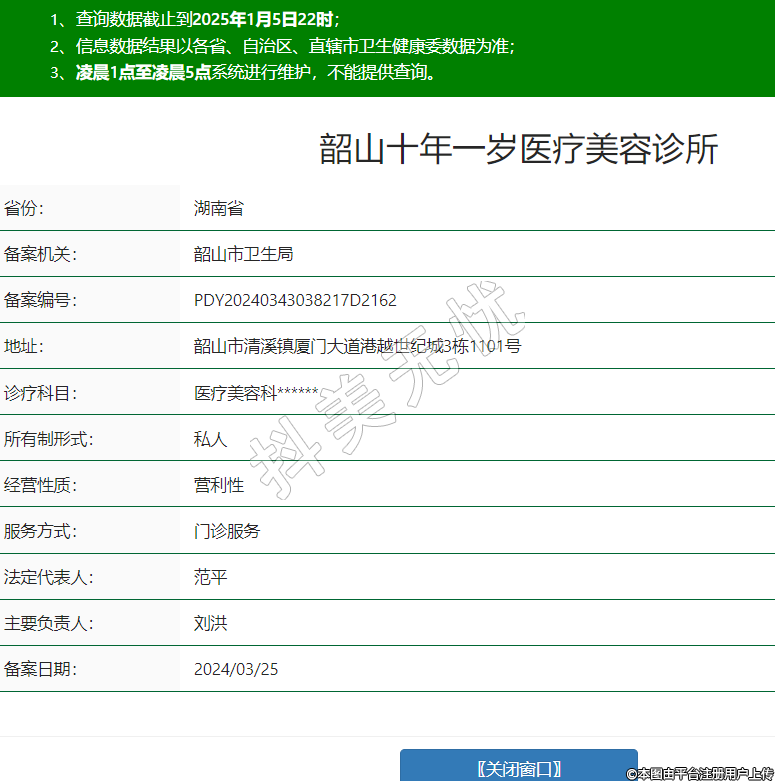The height and width of the screenshot is (781, 775).
Task: Click the registration authority value 韶山市卫生局
Action: (x=243, y=254)
